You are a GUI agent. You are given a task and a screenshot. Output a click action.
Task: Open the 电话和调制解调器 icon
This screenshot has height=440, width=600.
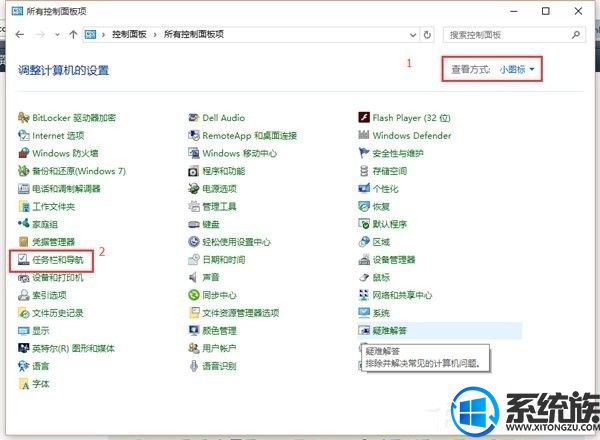click(23, 189)
